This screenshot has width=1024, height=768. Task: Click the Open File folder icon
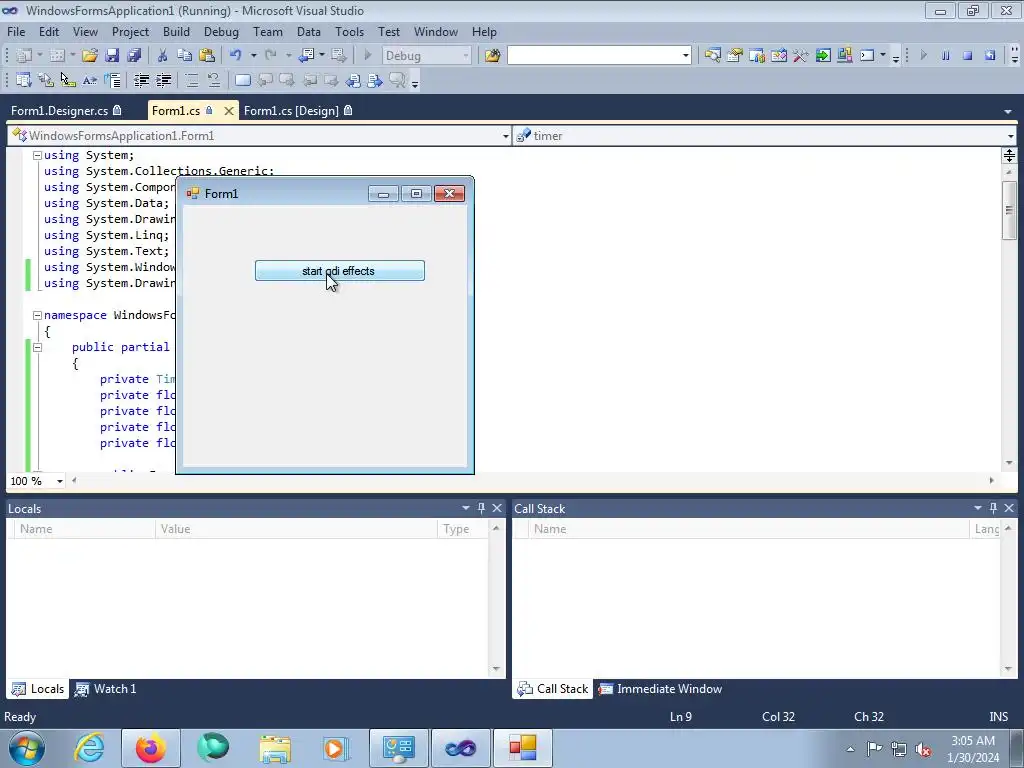(89, 56)
